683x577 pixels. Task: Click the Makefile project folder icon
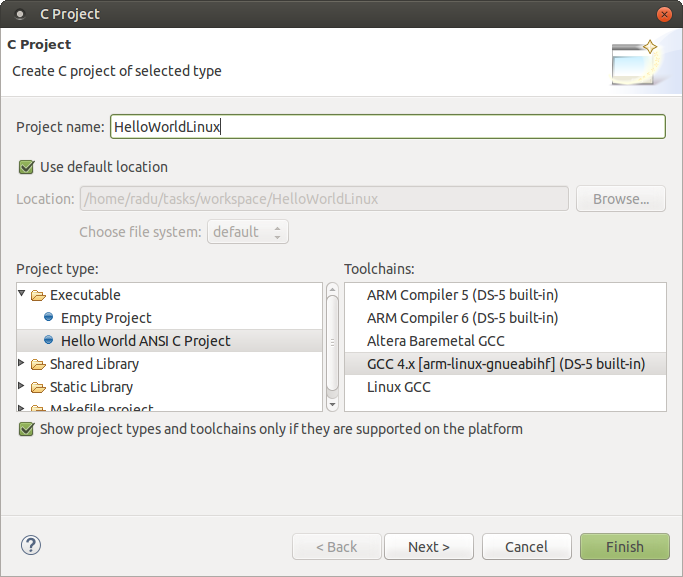point(39,408)
